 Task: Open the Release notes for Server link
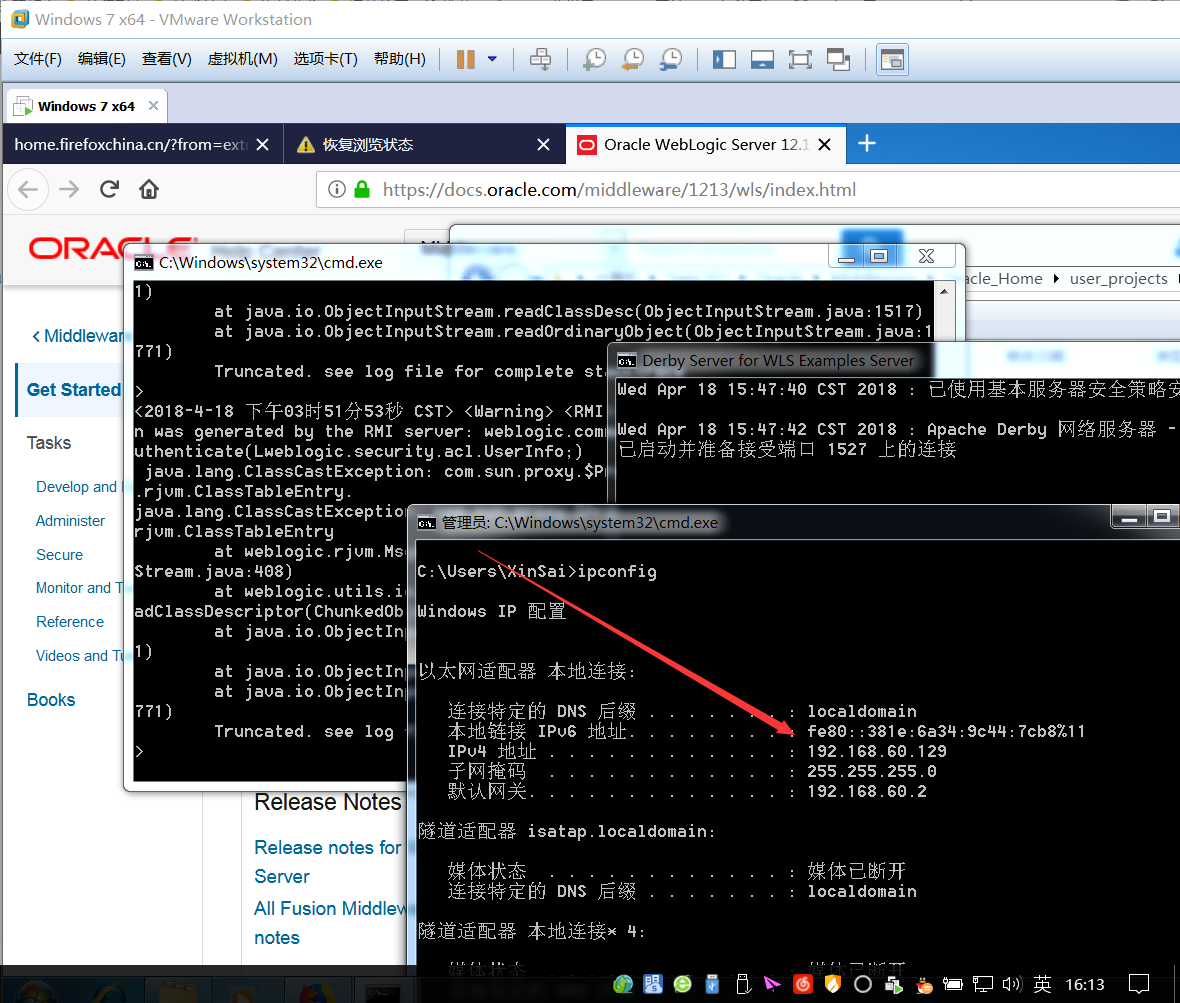(x=328, y=862)
